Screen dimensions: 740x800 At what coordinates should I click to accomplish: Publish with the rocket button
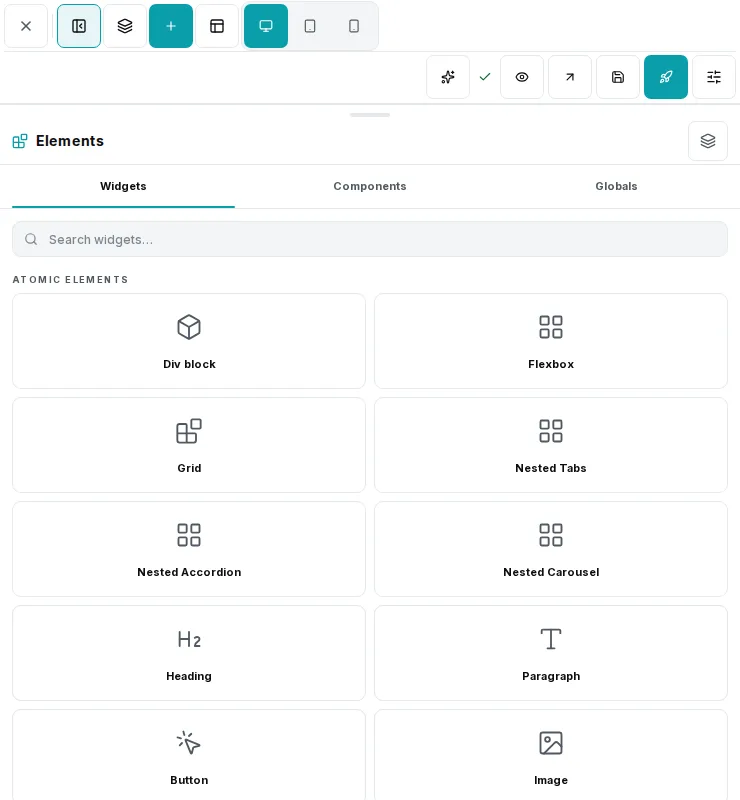pos(665,77)
